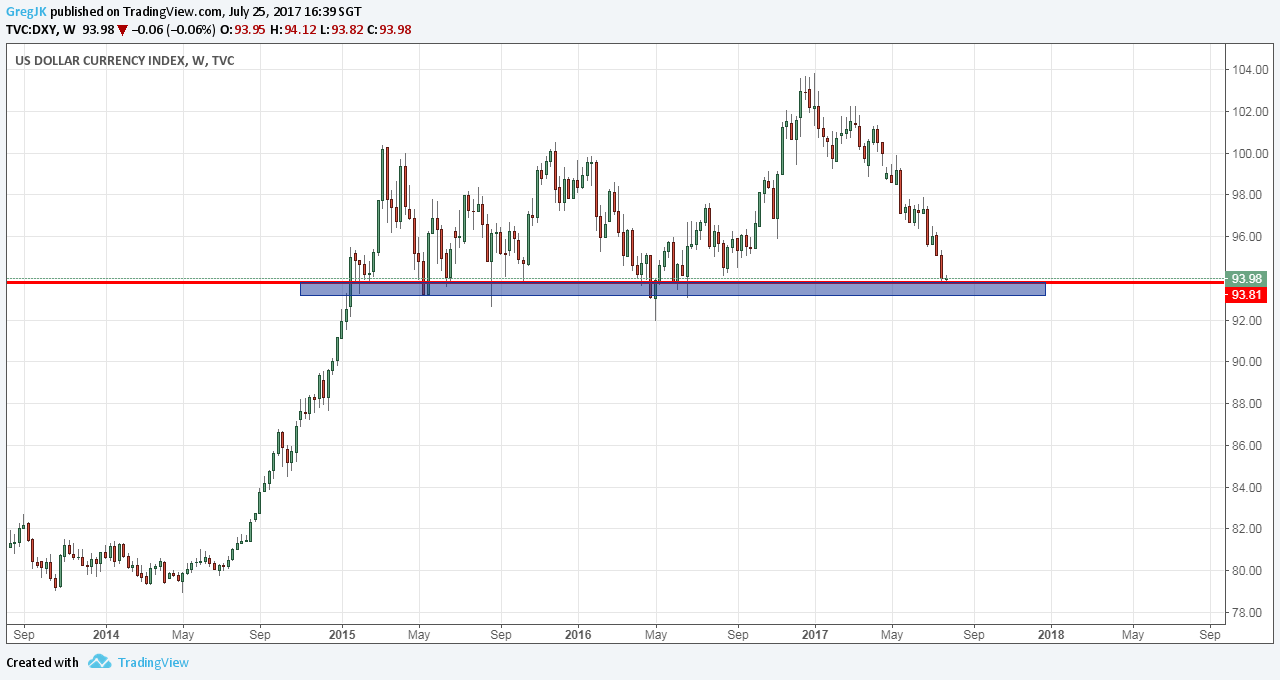The height and width of the screenshot is (680, 1280).
Task: Click the O:93.95 open value
Action: (x=245, y=30)
